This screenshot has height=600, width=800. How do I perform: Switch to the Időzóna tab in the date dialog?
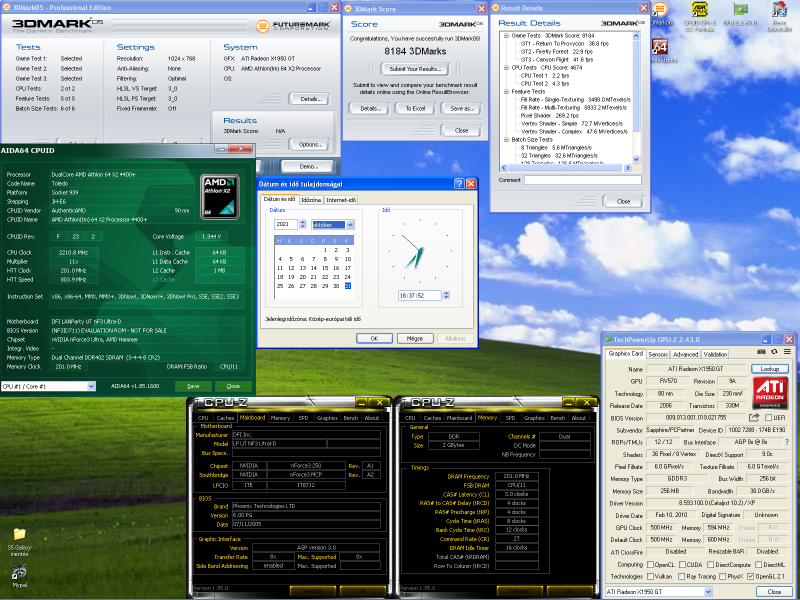tap(311, 200)
